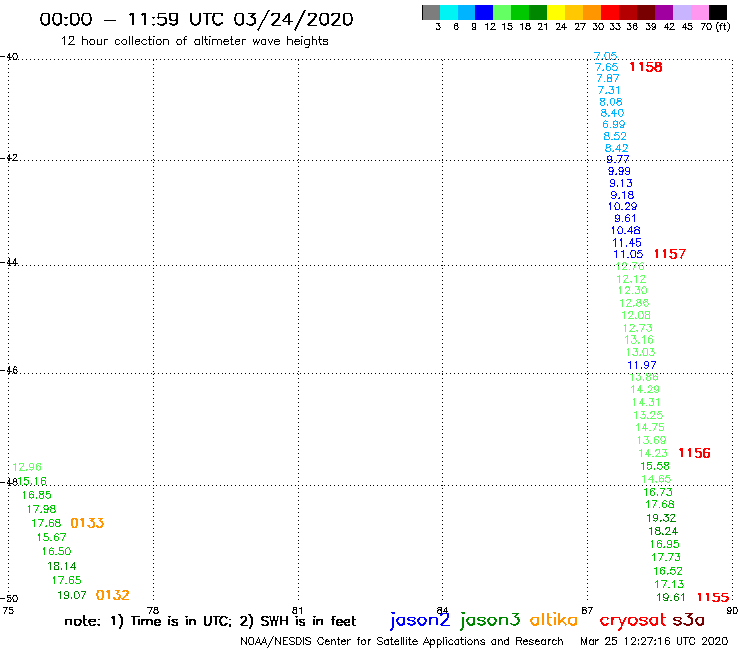Viewport: 740px width, 650px height.
Task: Click the wave height value 16.50
Action: click(x=57, y=552)
